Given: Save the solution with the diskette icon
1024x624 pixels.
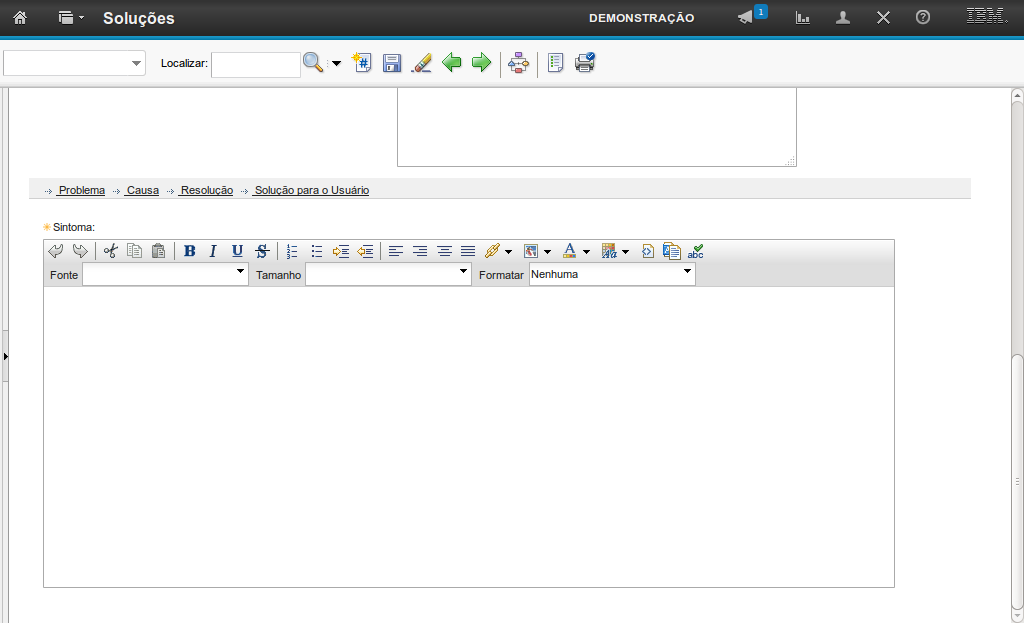Looking at the screenshot, I should click(392, 63).
